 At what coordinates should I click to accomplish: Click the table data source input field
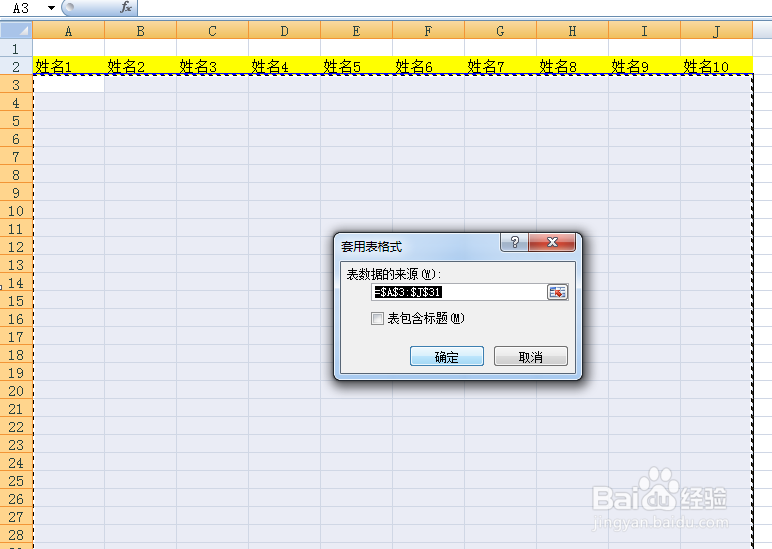coord(459,292)
